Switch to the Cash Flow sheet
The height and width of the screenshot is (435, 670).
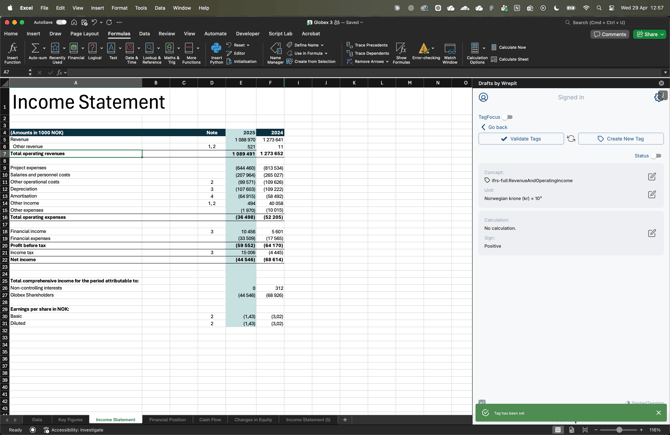(x=210, y=420)
